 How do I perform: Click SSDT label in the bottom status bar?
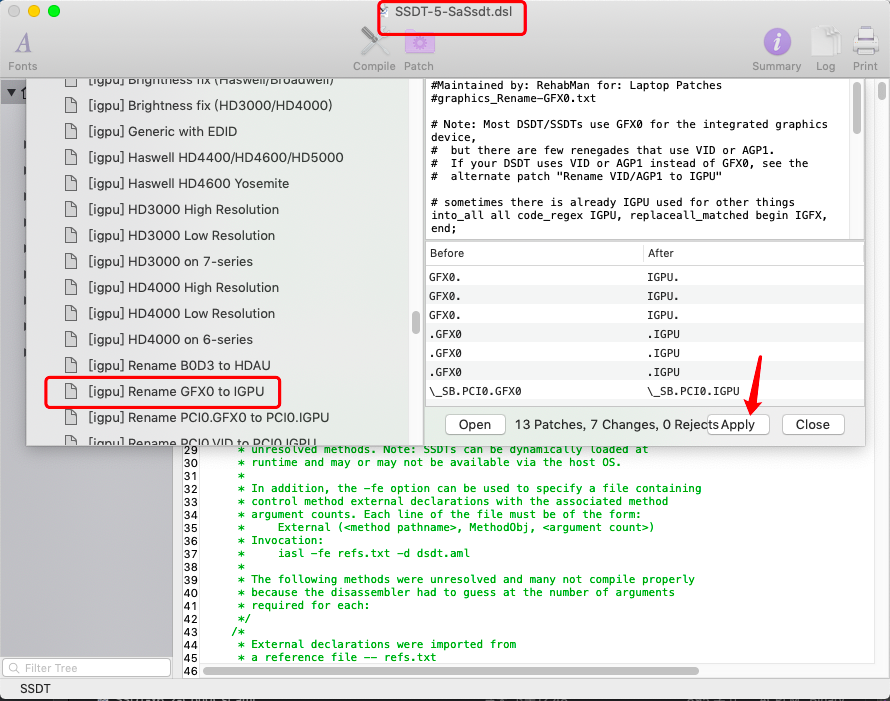(35, 689)
